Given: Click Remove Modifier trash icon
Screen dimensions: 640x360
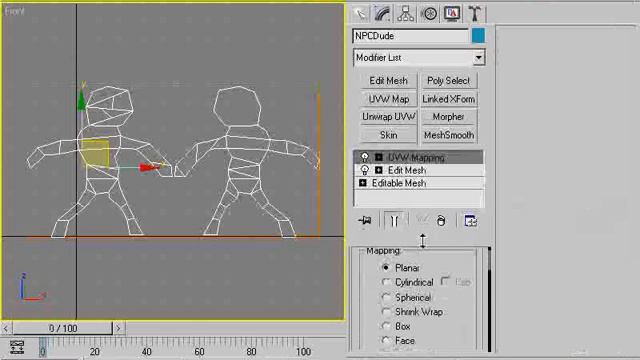Looking at the screenshot, I should pyautogui.click(x=441, y=221).
